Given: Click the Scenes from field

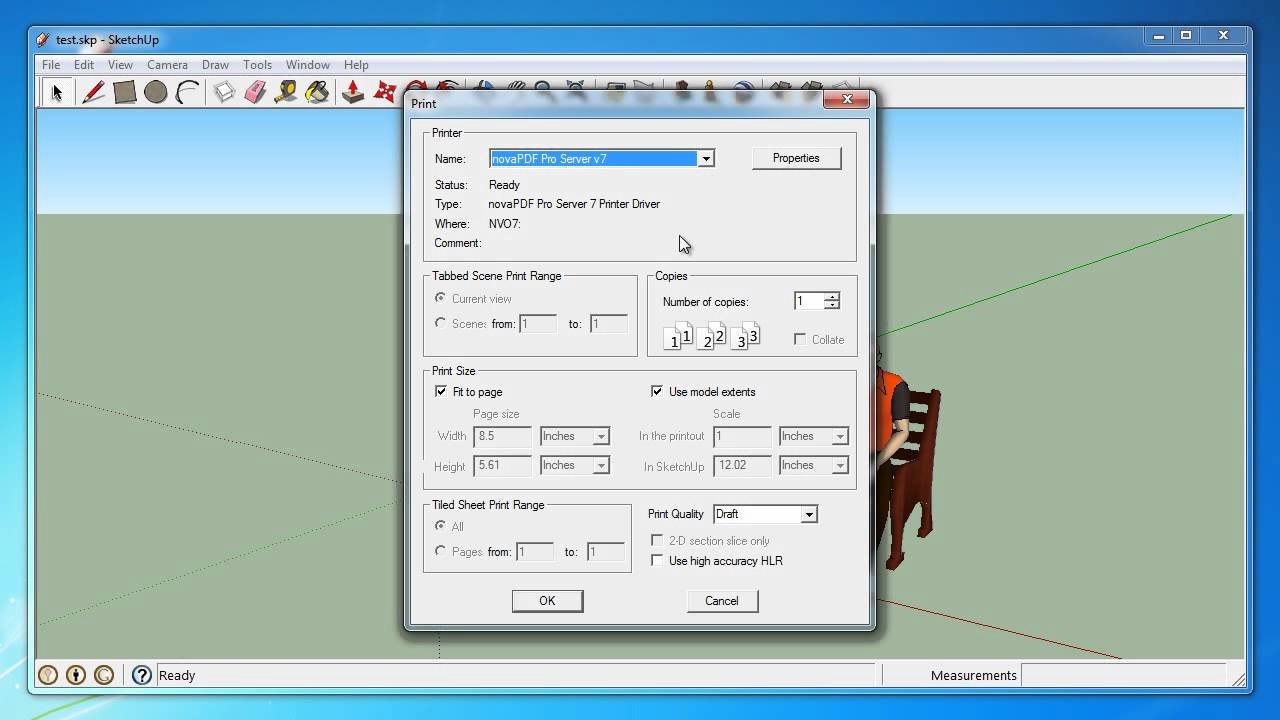Looking at the screenshot, I should pos(538,323).
